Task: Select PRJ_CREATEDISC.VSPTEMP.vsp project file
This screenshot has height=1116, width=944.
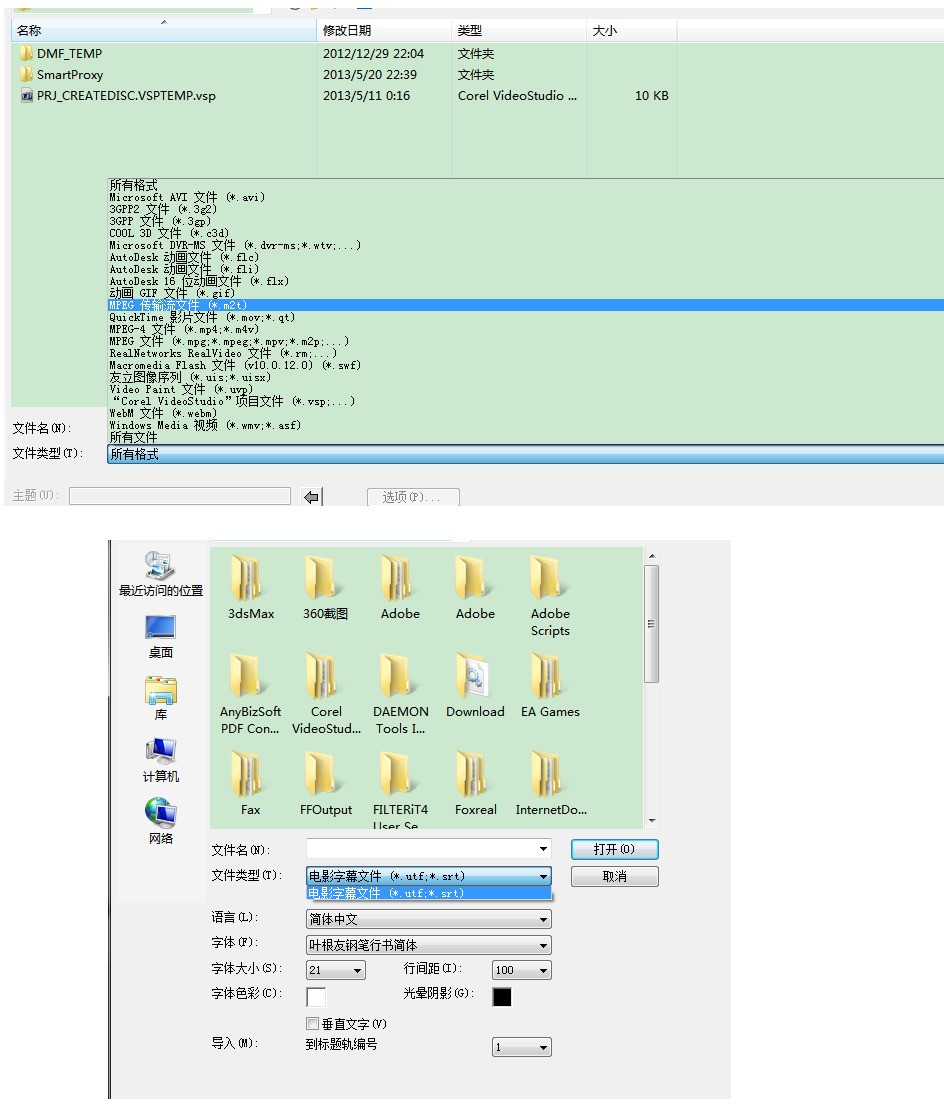Action: (118, 95)
